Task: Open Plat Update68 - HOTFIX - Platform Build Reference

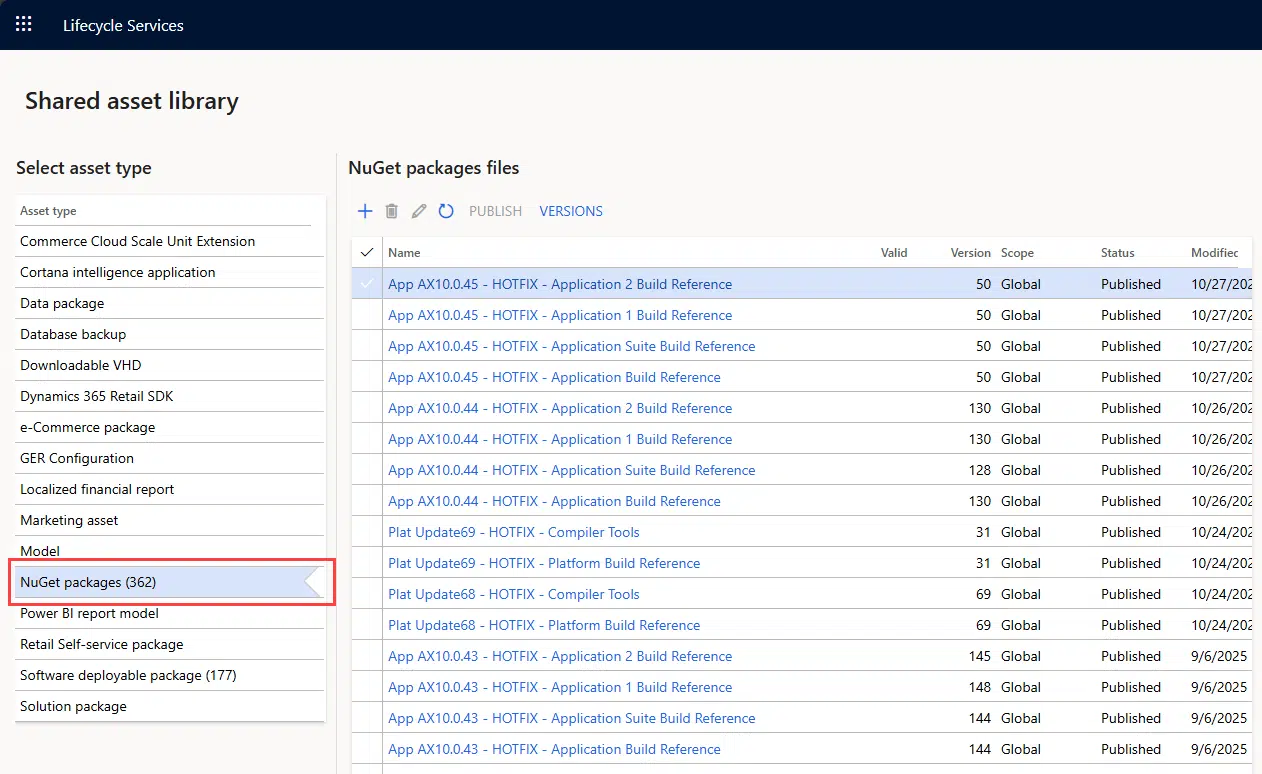Action: click(x=544, y=625)
